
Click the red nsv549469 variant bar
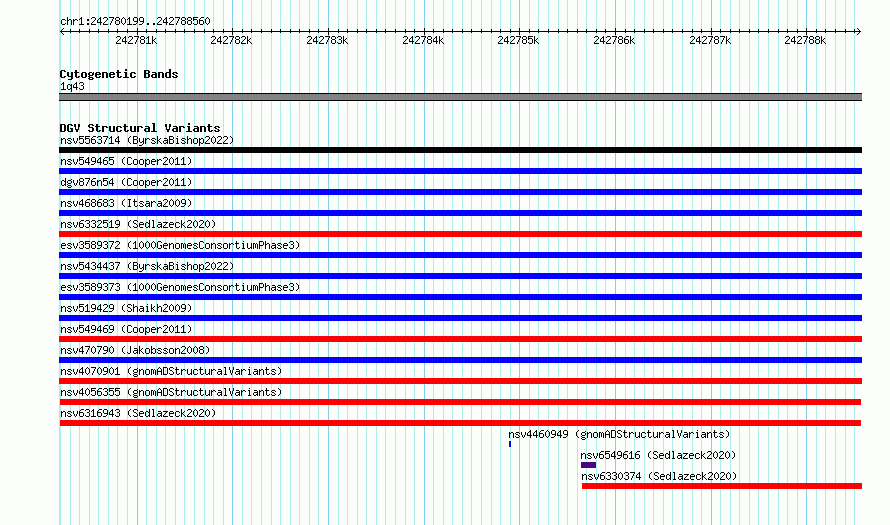460,339
